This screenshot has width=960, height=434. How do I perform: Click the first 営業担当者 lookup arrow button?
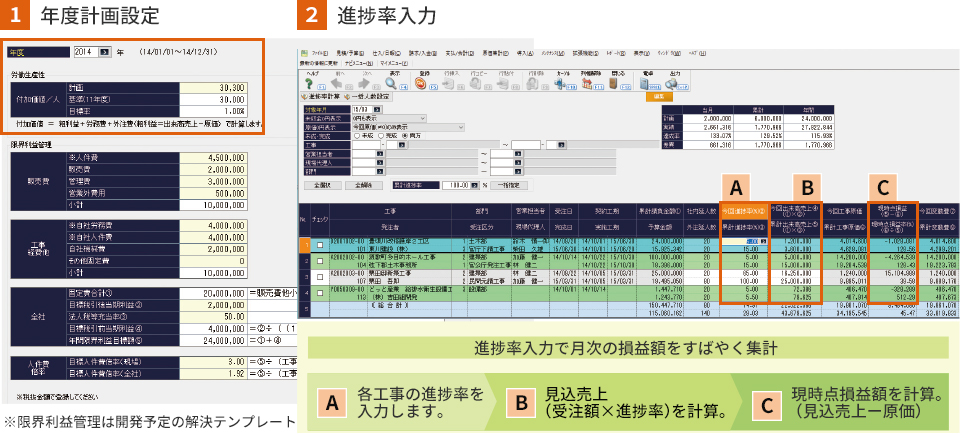[380, 154]
